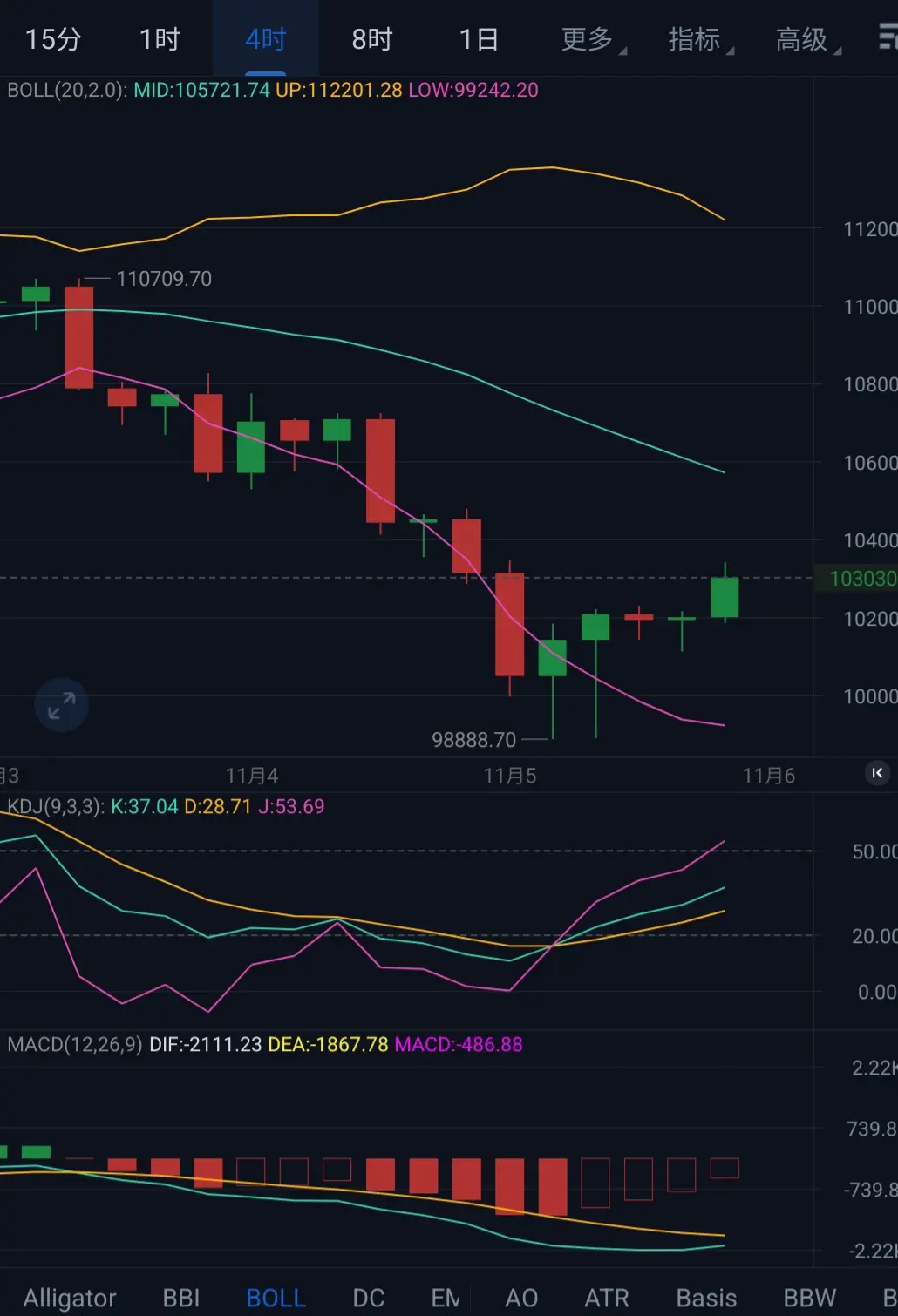Viewport: 898px width, 1316px height.
Task: Select the 1时 timeframe tab
Action: (160, 39)
